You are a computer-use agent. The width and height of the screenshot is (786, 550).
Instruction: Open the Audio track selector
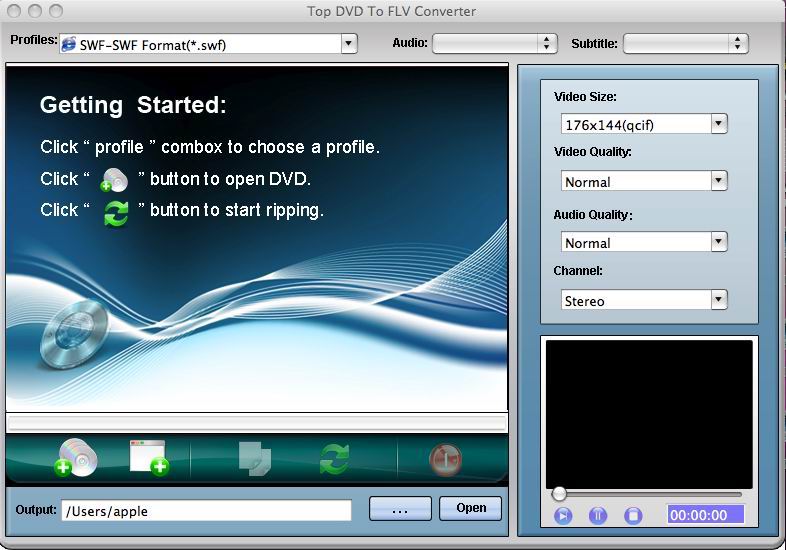pyautogui.click(x=494, y=44)
